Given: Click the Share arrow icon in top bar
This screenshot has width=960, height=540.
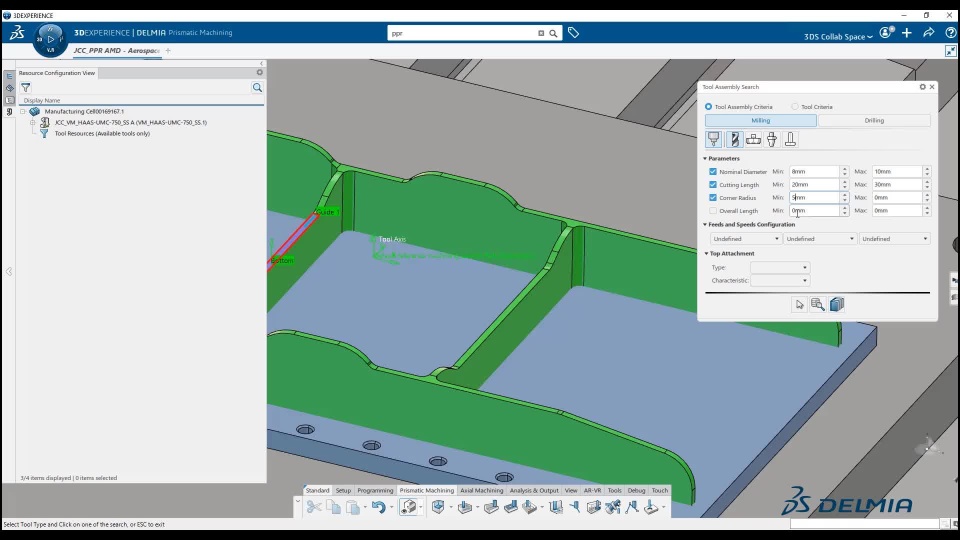Looking at the screenshot, I should coord(929,33).
